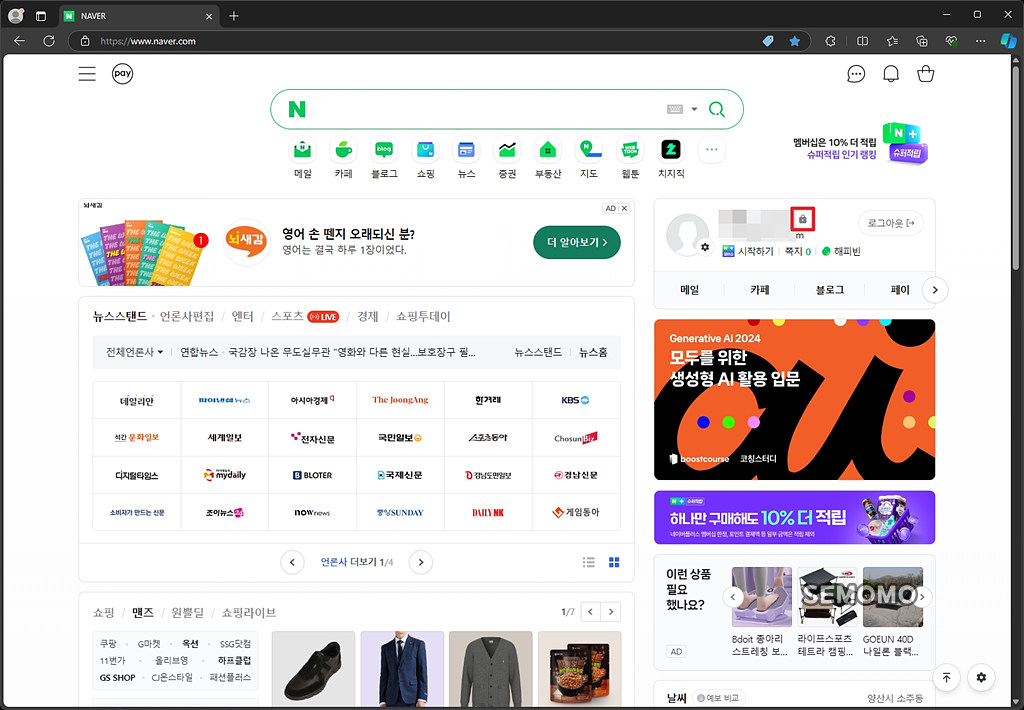Open the 블로그 shortcut icon
Image resolution: width=1024 pixels, height=710 pixels.
click(384, 150)
